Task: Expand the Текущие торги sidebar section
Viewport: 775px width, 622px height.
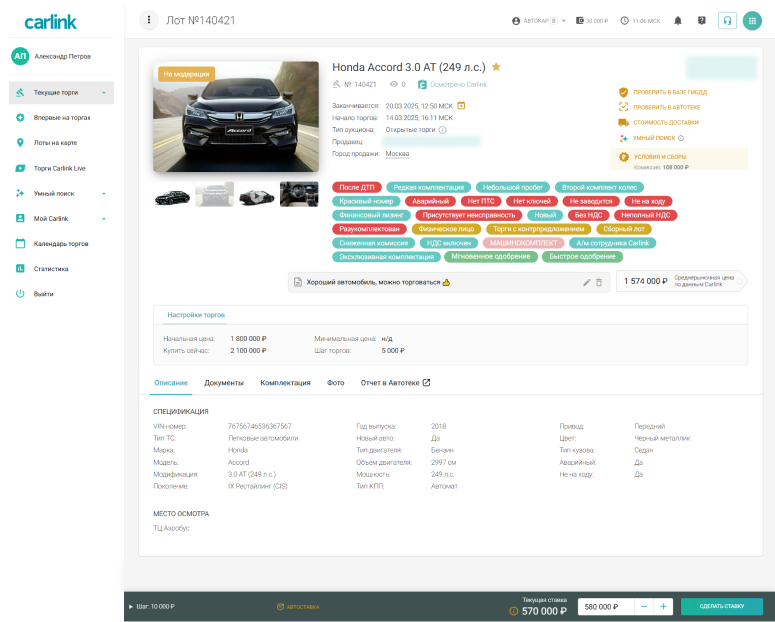Action: pos(103,92)
